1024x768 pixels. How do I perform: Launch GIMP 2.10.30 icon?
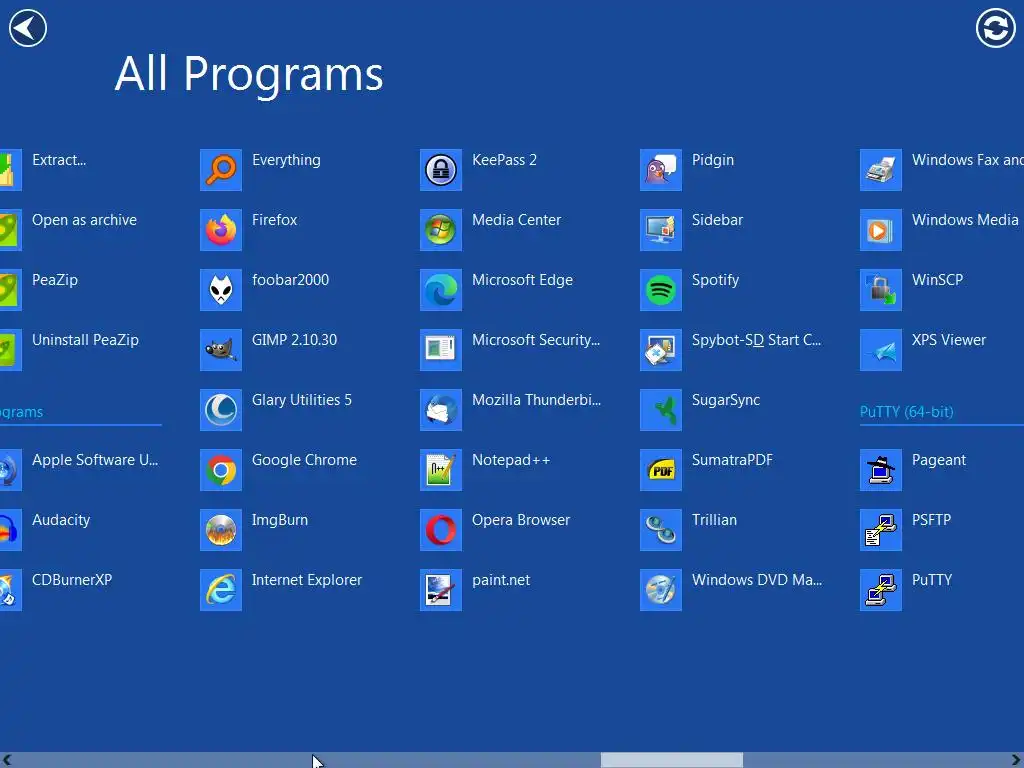(221, 350)
